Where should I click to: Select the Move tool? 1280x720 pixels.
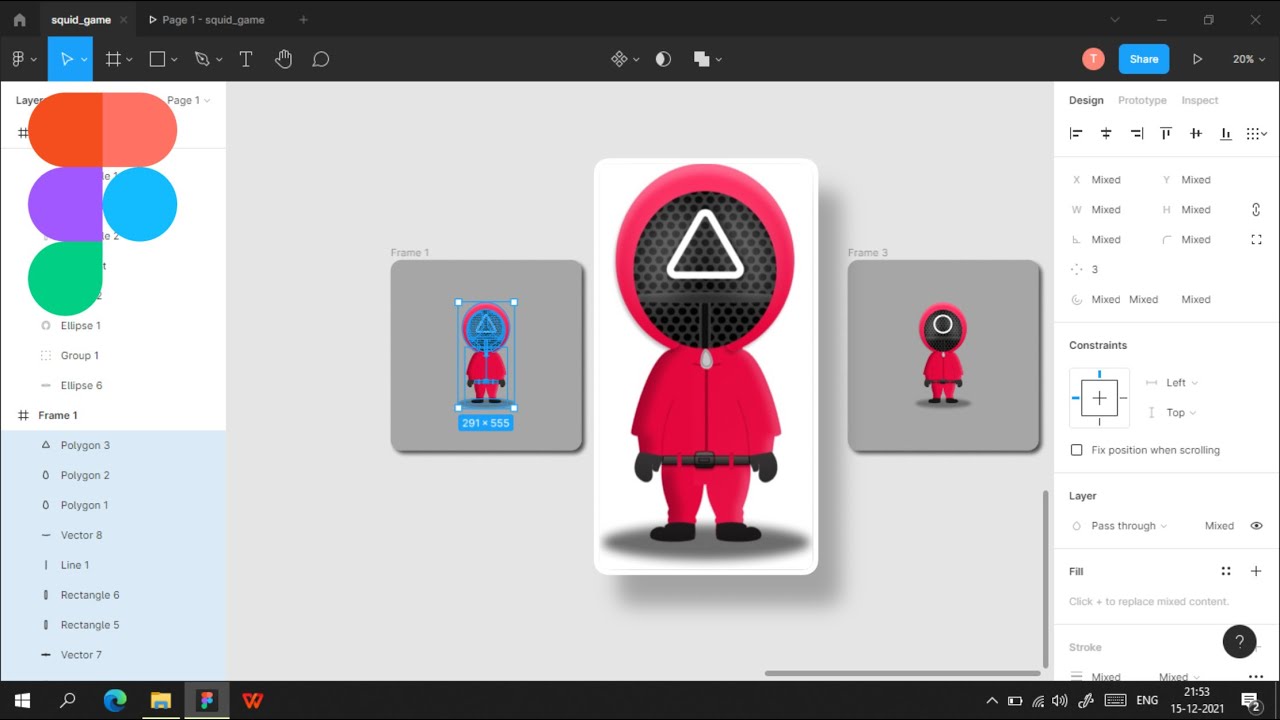[x=66, y=59]
